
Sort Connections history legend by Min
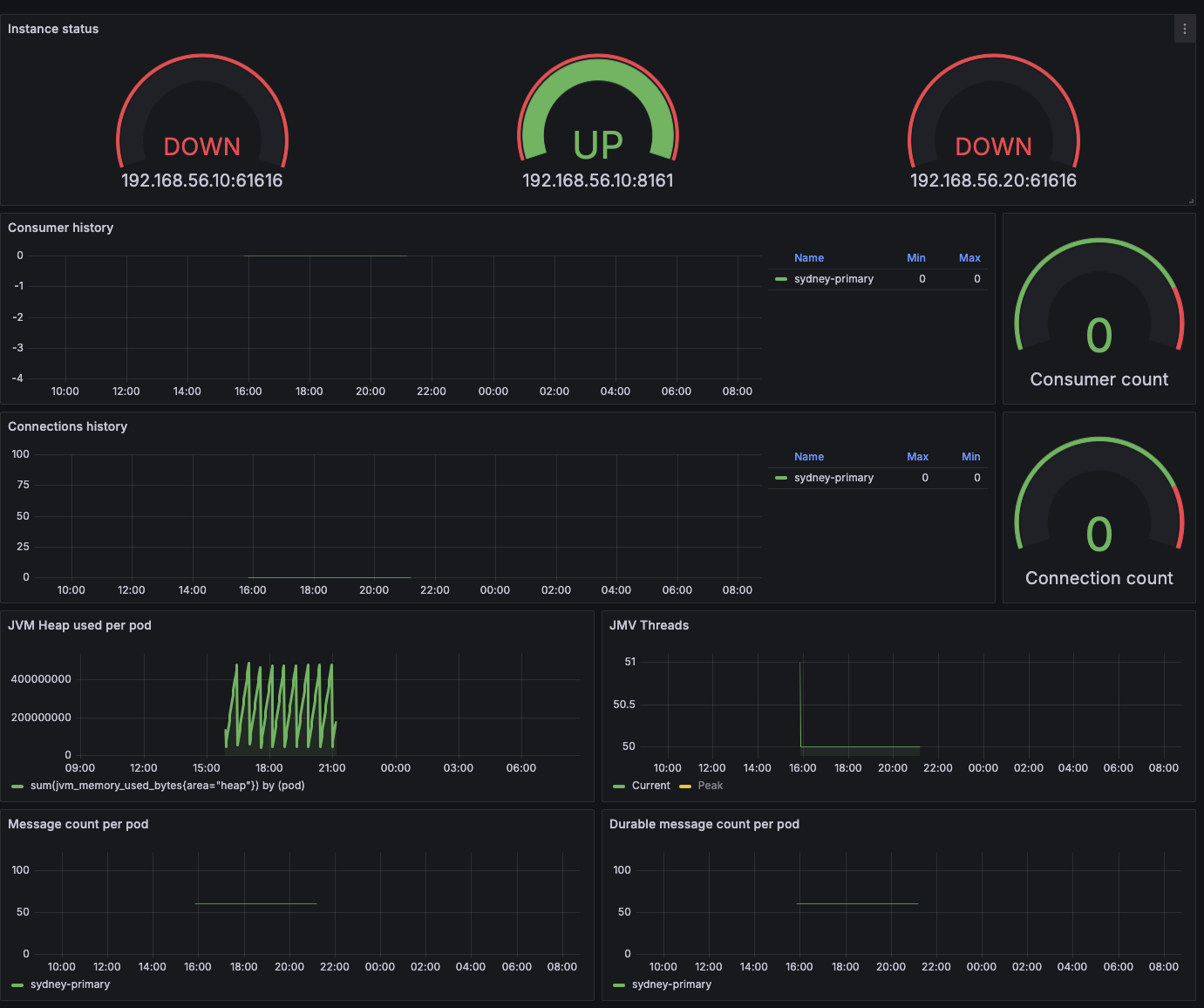click(971, 457)
